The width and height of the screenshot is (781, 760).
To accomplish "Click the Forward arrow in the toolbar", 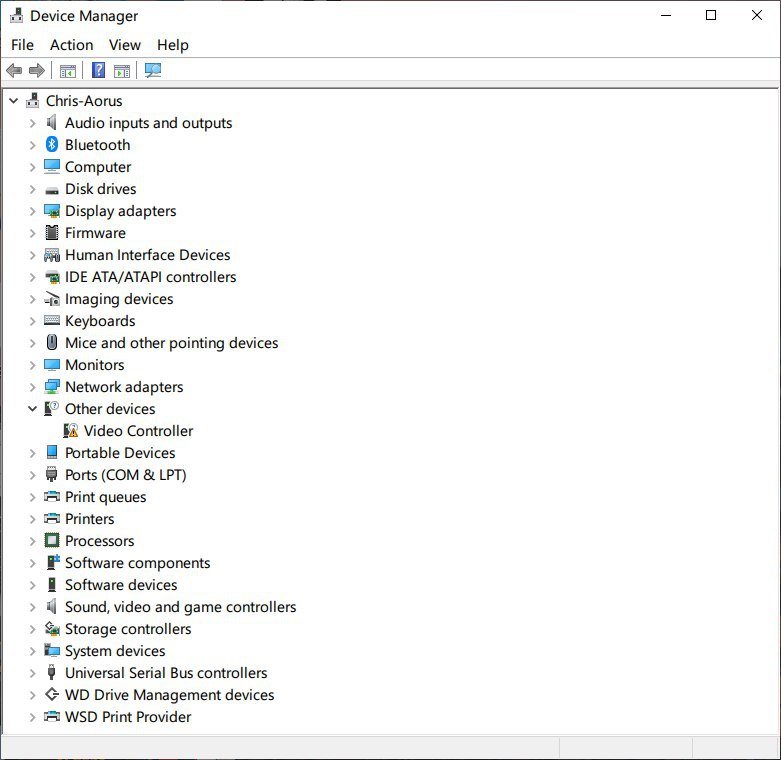I will click(37, 71).
